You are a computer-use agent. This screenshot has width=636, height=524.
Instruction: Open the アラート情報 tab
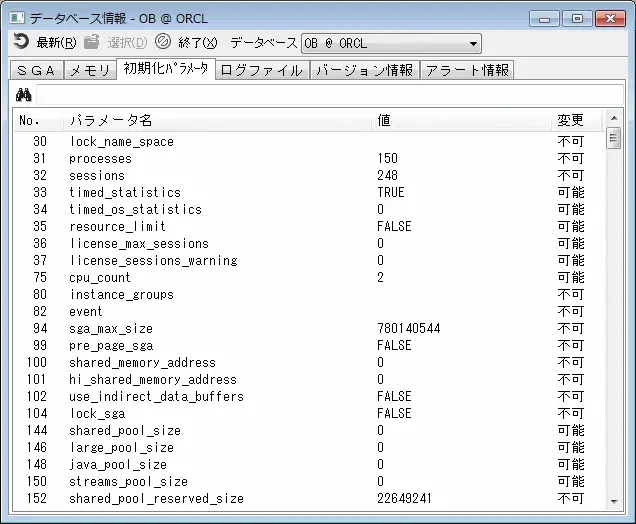pyautogui.click(x=467, y=70)
